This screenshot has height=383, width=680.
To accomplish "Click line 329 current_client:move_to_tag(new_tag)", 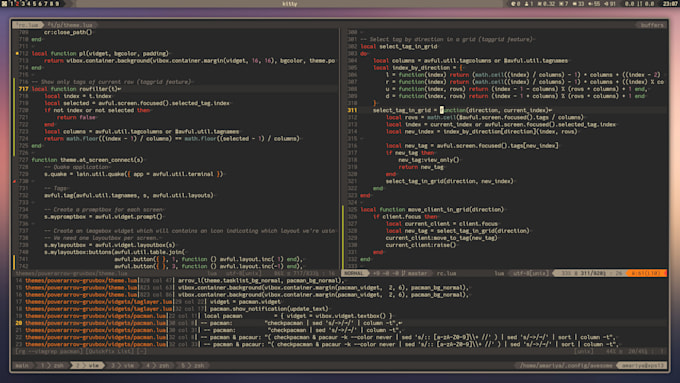I will [x=441, y=238].
